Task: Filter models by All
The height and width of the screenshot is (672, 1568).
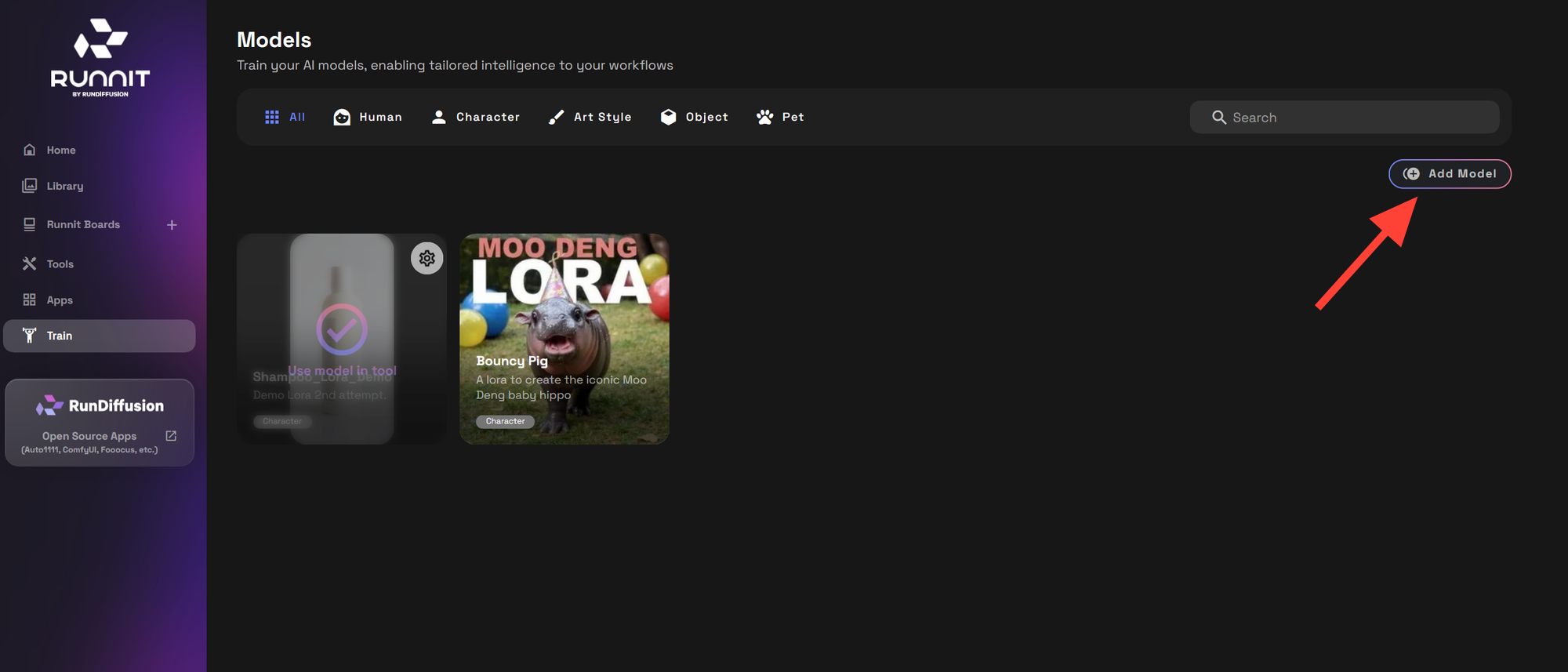Action: click(x=285, y=117)
